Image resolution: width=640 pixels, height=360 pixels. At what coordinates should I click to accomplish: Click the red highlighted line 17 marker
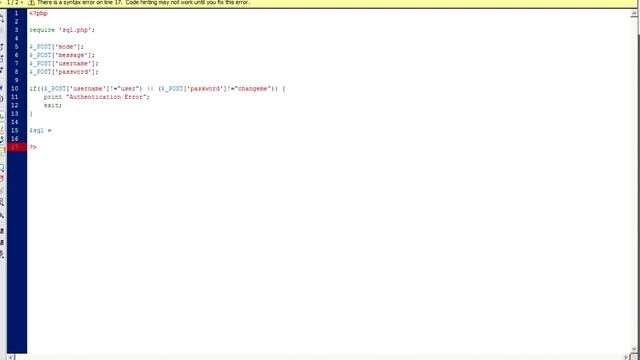point(17,147)
